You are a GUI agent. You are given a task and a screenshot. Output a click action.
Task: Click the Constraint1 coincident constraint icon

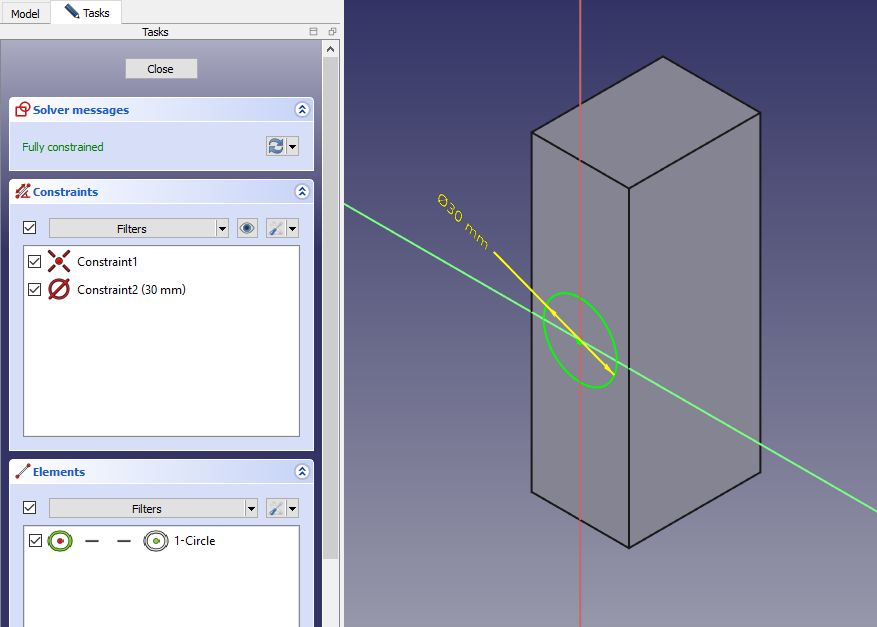point(59,262)
